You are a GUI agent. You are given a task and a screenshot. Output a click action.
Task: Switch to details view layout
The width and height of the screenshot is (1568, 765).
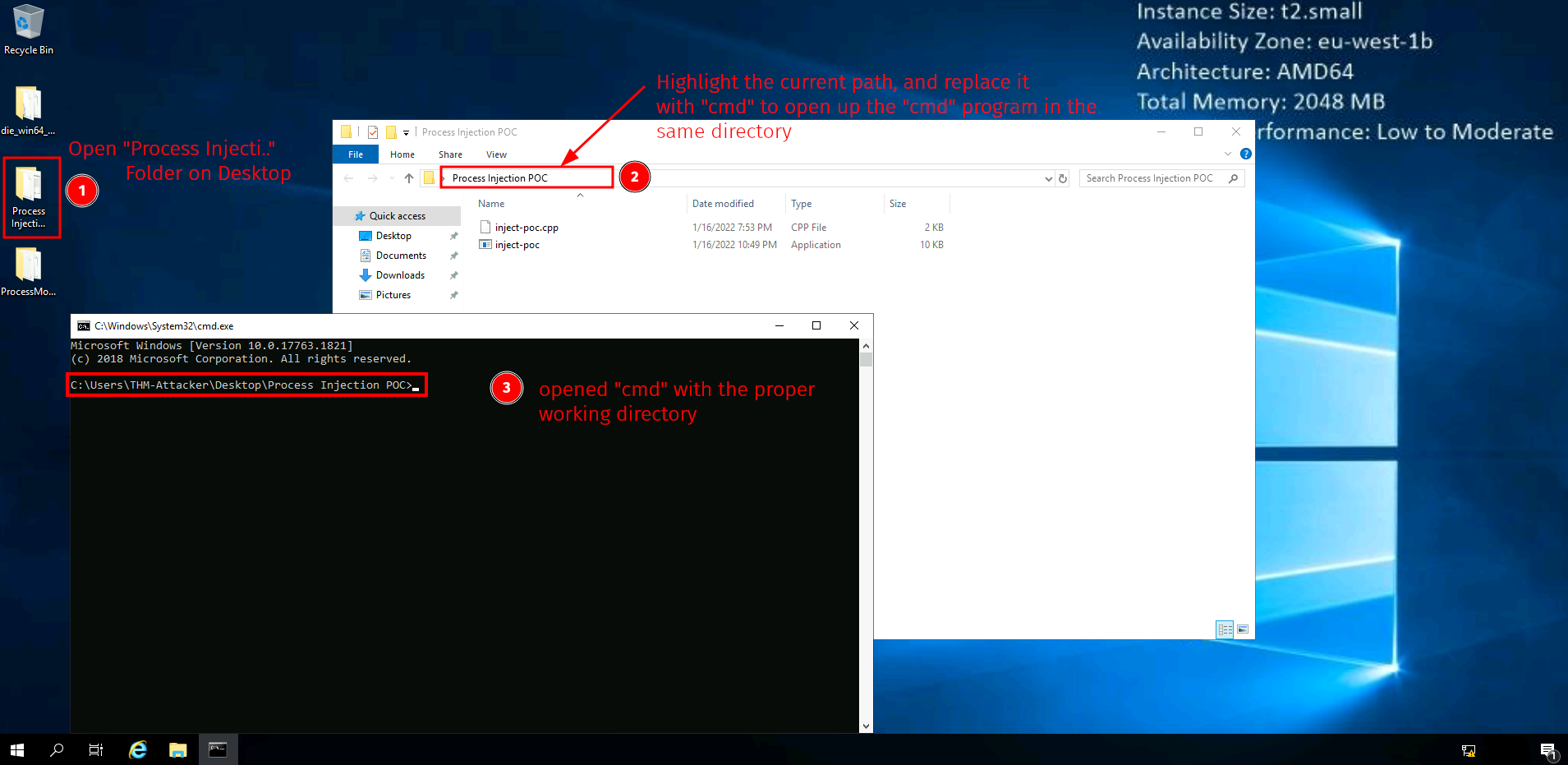tap(1225, 629)
